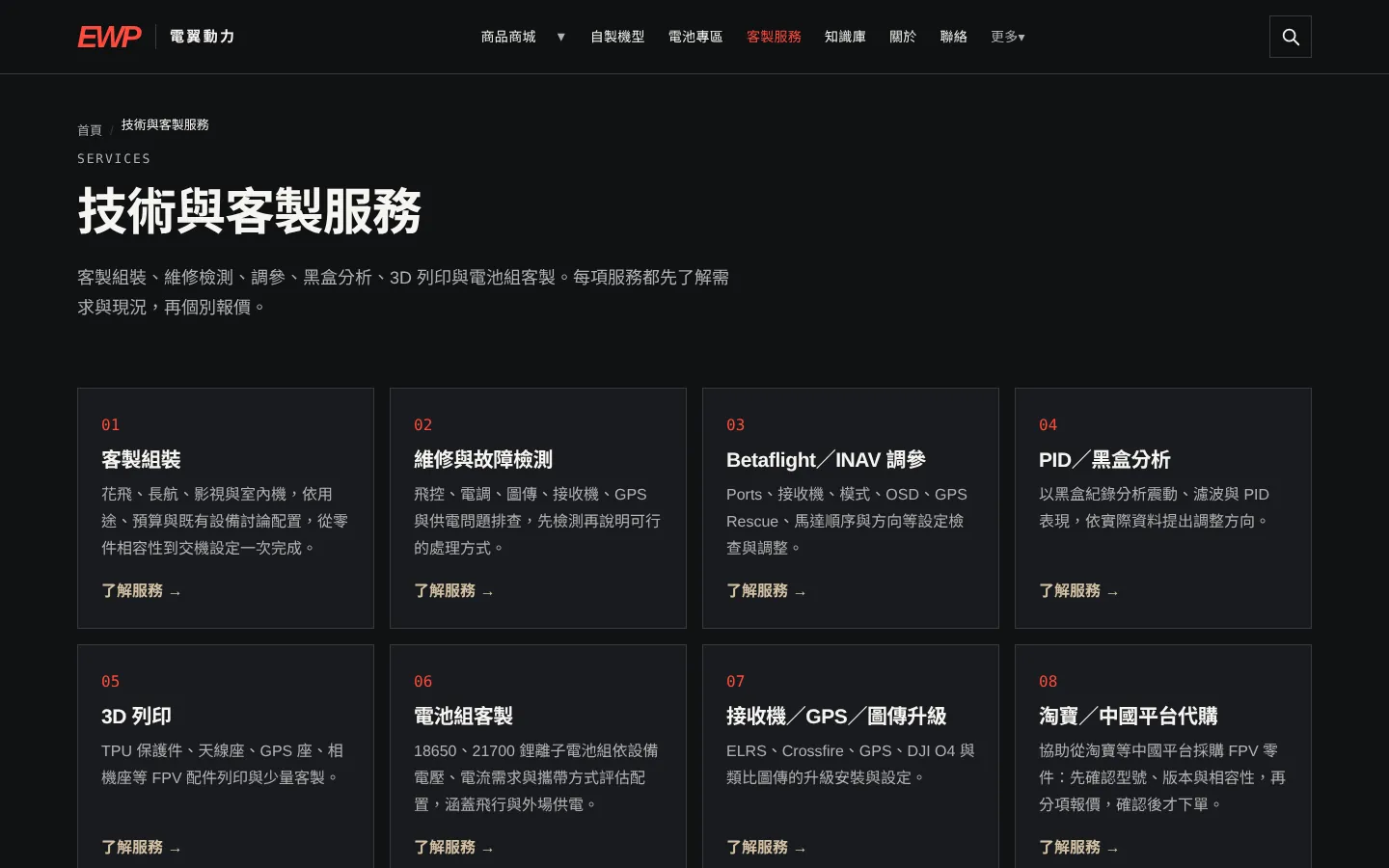
Task: Click 了解服務 under PID／黑盒分析
Action: [1079, 591]
